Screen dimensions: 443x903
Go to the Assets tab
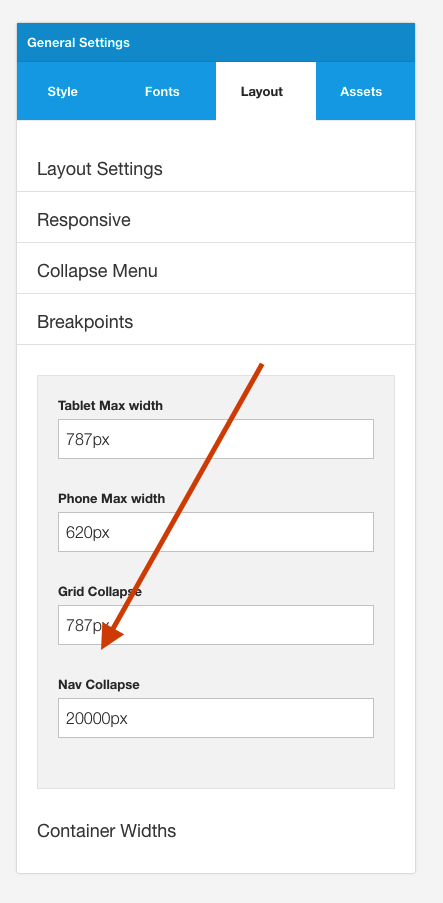[x=361, y=92]
